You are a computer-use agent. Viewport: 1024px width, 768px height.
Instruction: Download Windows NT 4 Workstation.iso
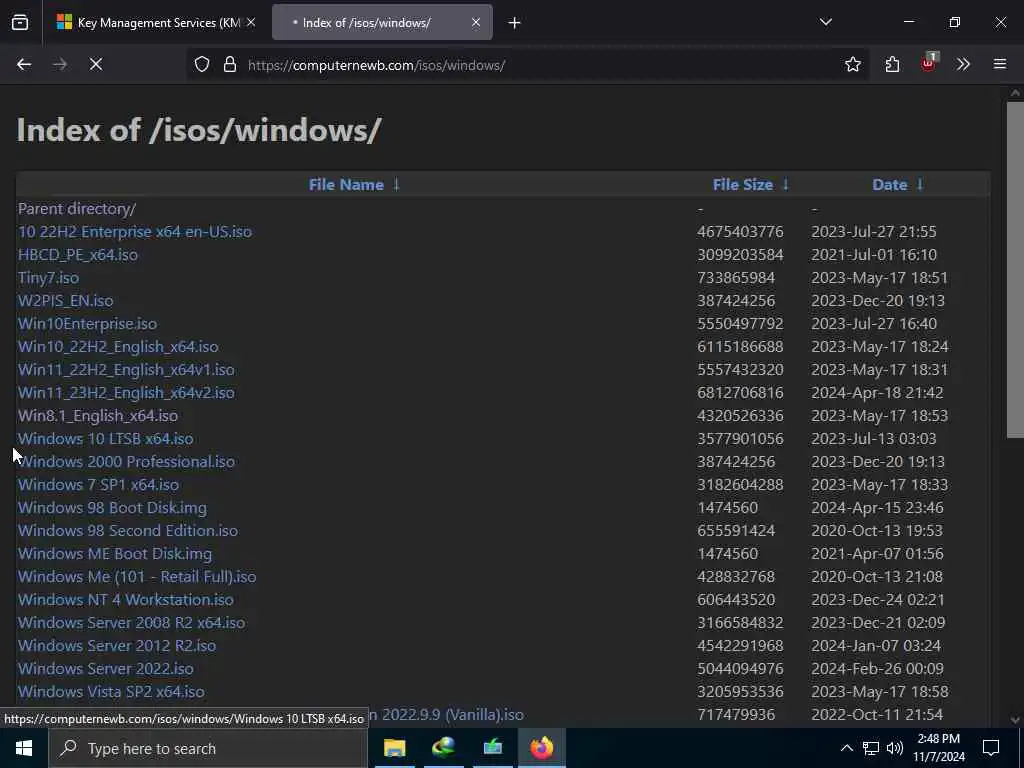click(125, 600)
